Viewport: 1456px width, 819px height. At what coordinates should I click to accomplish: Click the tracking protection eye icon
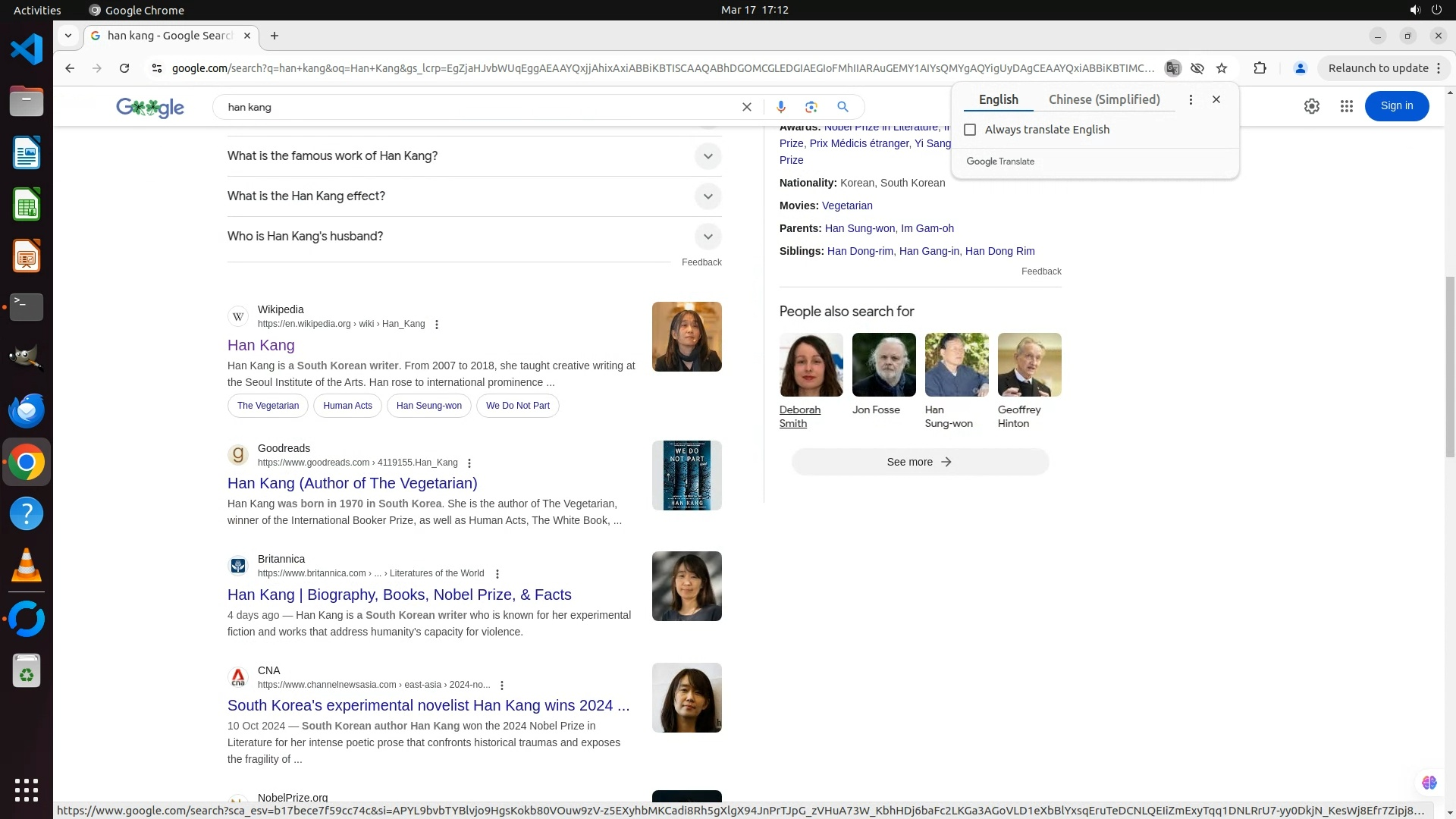tap(1197, 68)
